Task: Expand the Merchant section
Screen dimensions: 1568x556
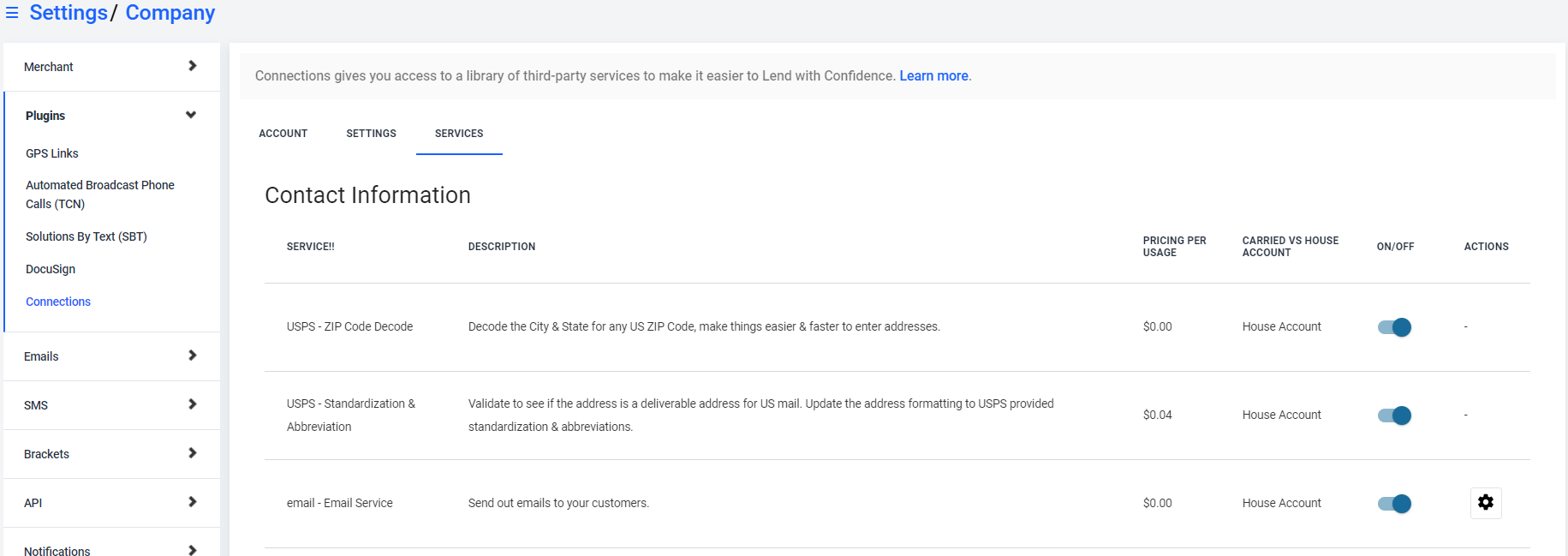Action: pos(111,67)
